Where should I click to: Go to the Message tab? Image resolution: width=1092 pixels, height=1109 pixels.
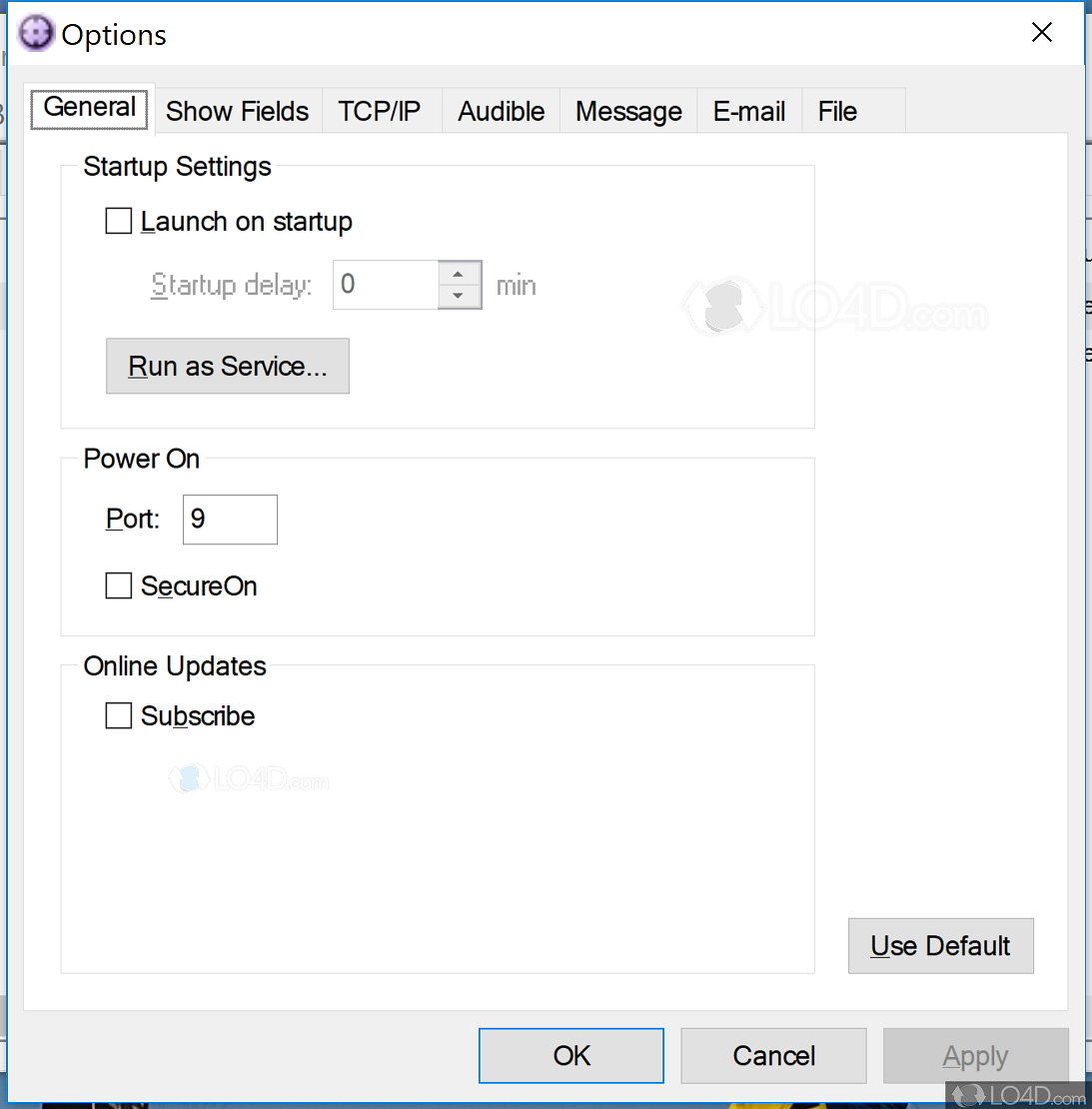628,111
